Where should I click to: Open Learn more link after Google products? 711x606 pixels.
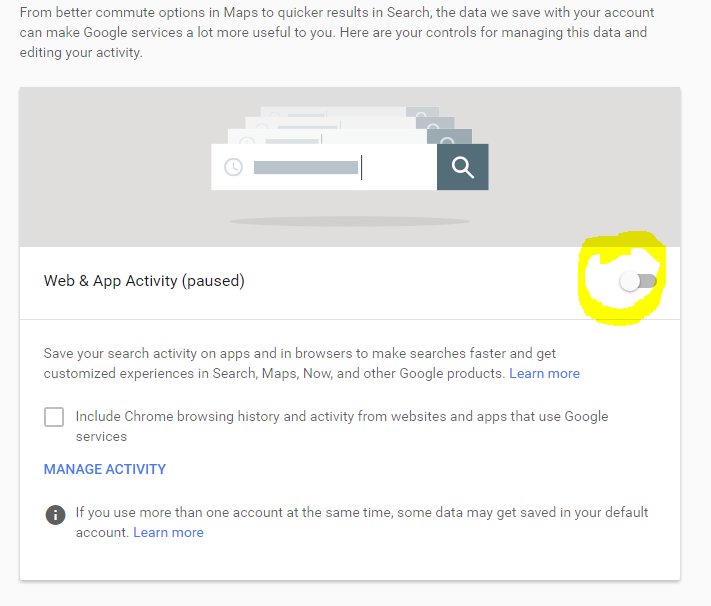tap(544, 373)
